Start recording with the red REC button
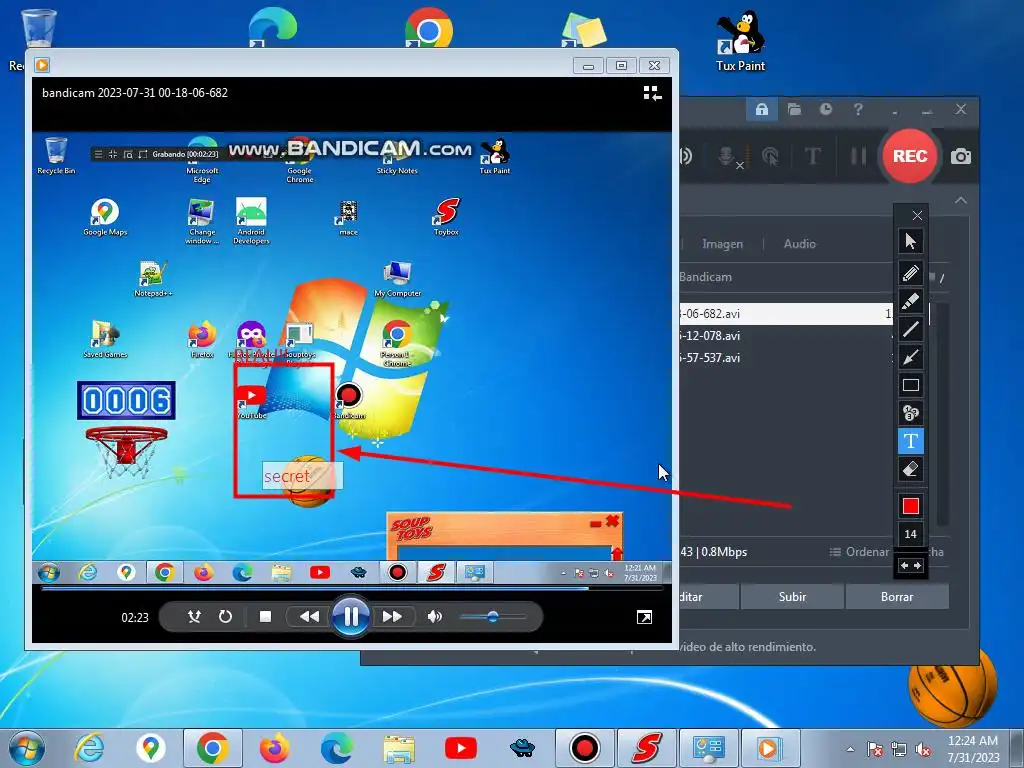The image size is (1024, 768). coord(910,156)
